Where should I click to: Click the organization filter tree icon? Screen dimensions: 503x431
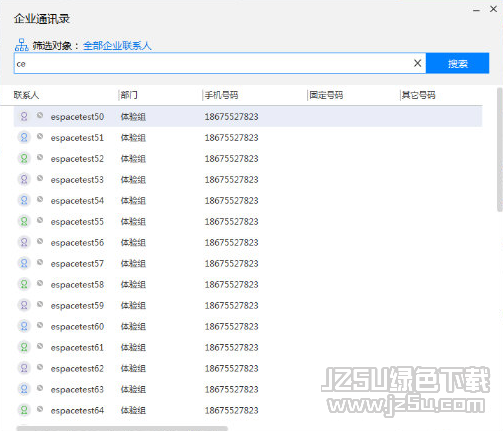click(21, 45)
